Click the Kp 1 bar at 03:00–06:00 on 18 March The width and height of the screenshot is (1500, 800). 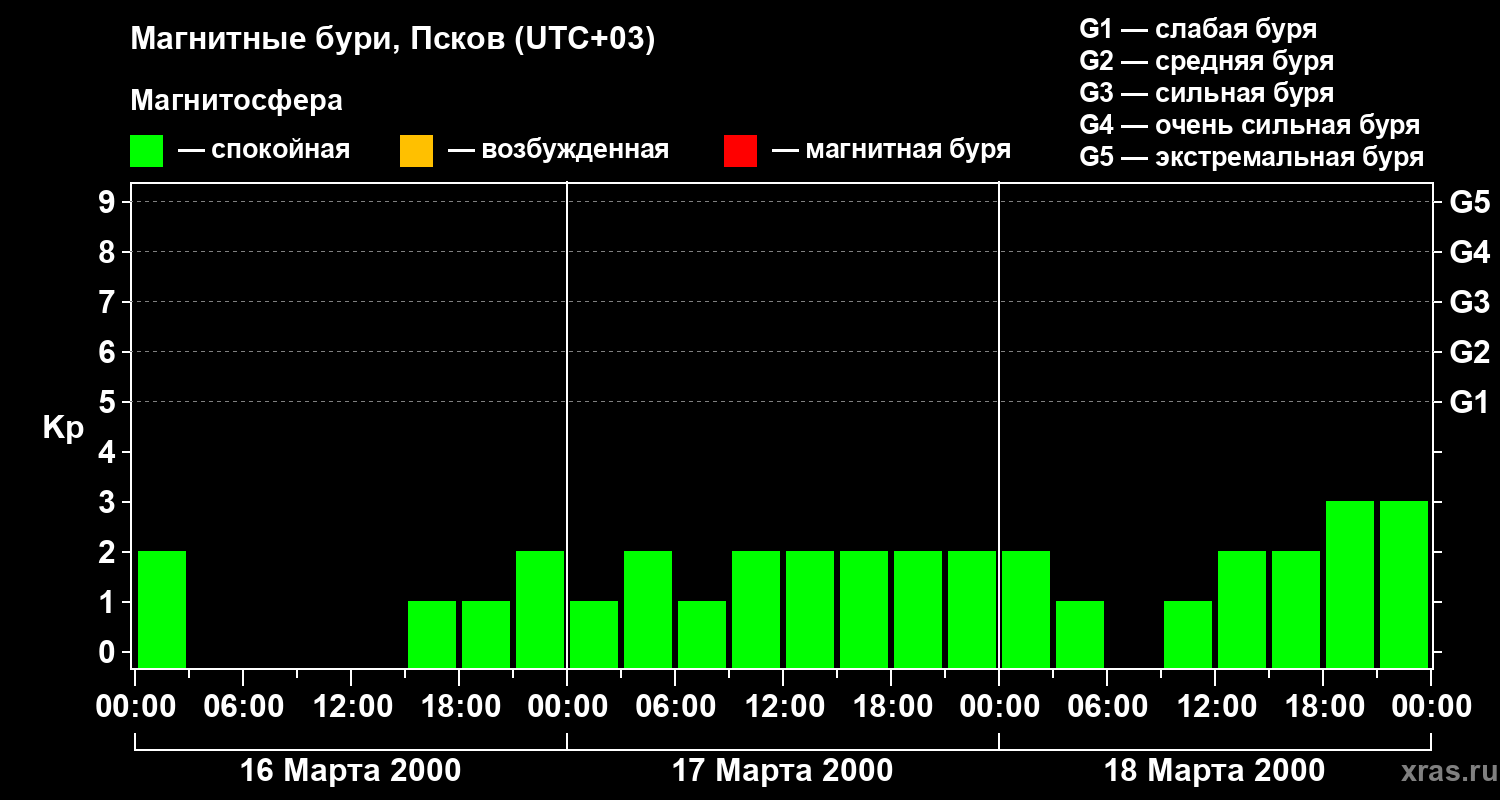coord(1080,633)
